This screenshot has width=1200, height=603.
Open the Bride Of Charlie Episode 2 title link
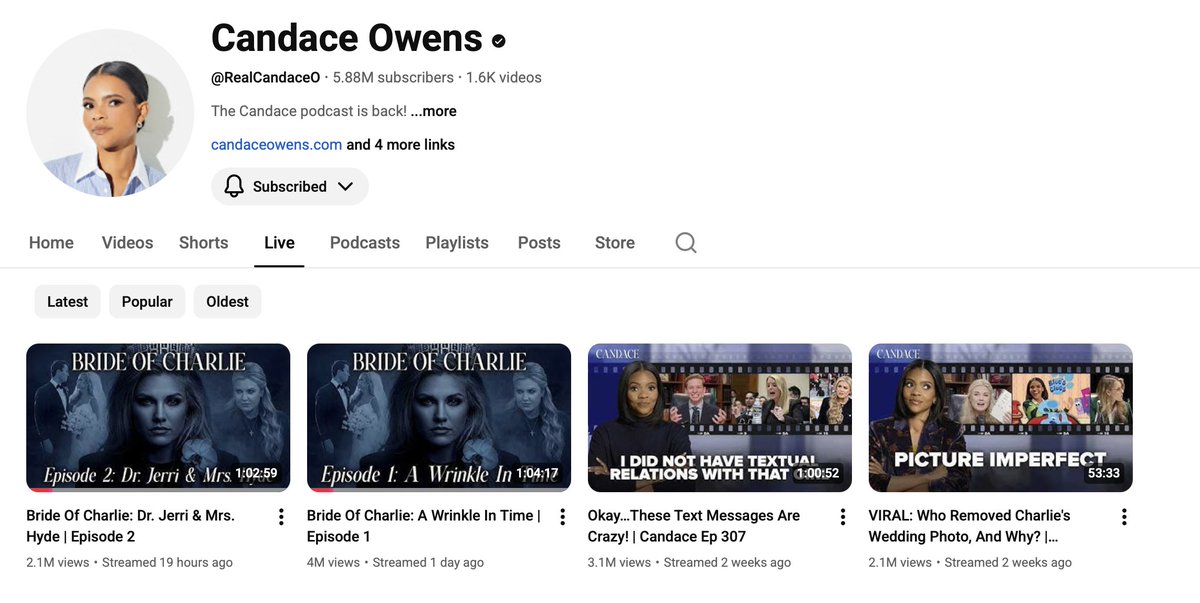click(x=130, y=526)
